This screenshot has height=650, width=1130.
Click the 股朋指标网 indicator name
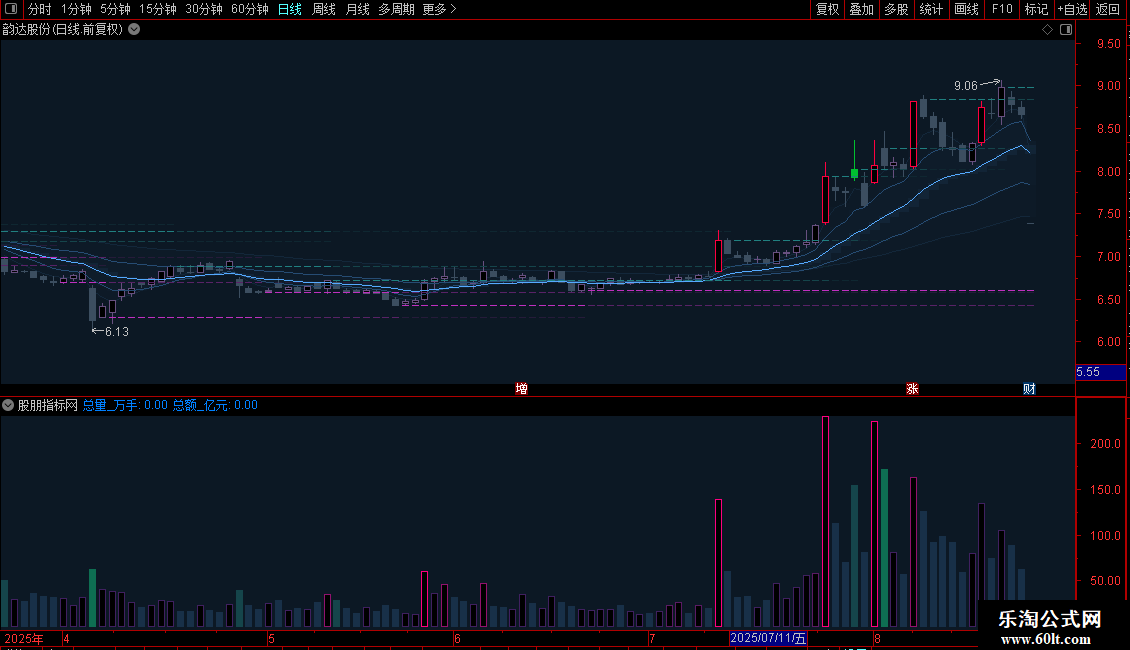[48, 405]
